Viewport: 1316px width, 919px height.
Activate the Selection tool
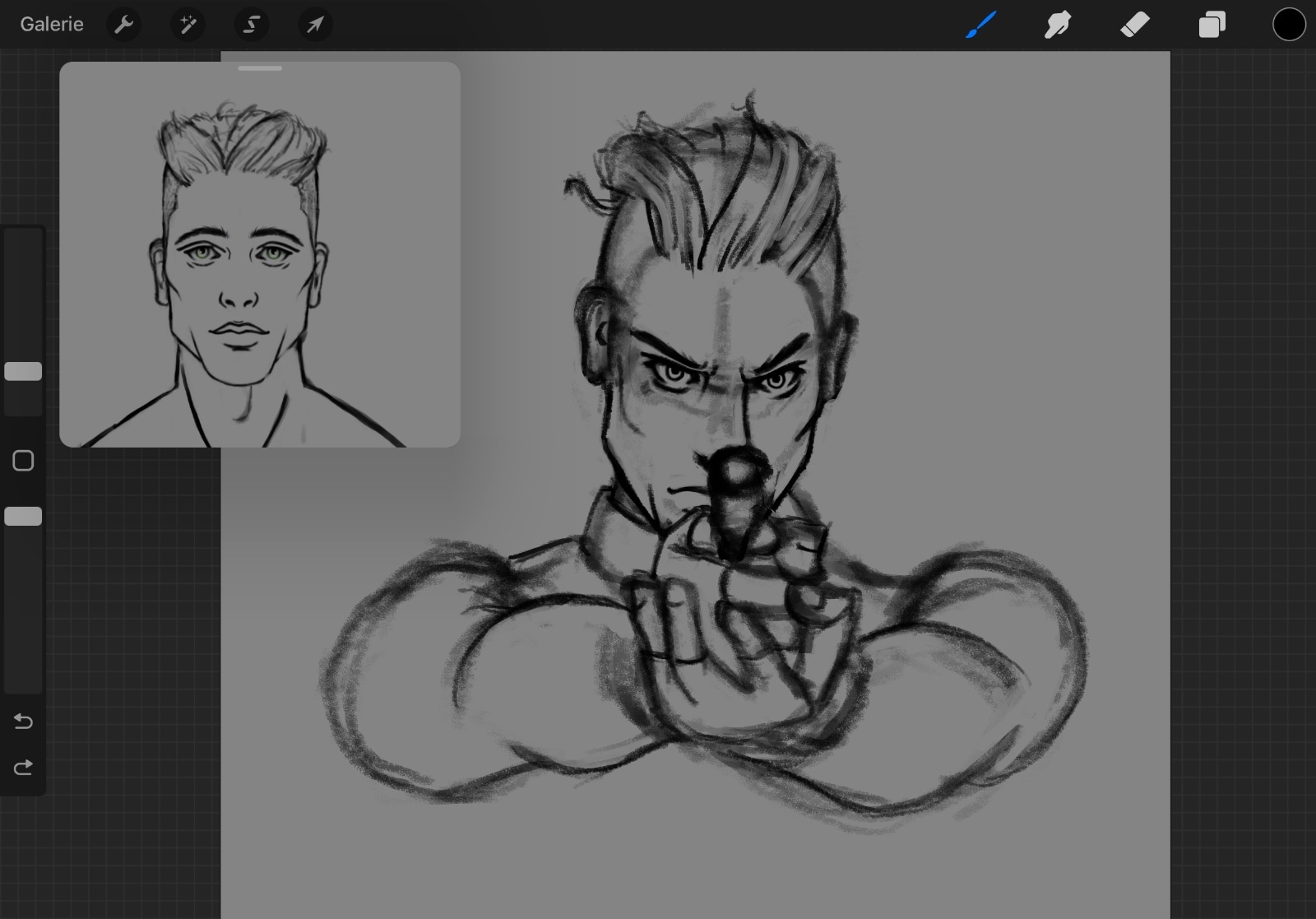[252, 25]
